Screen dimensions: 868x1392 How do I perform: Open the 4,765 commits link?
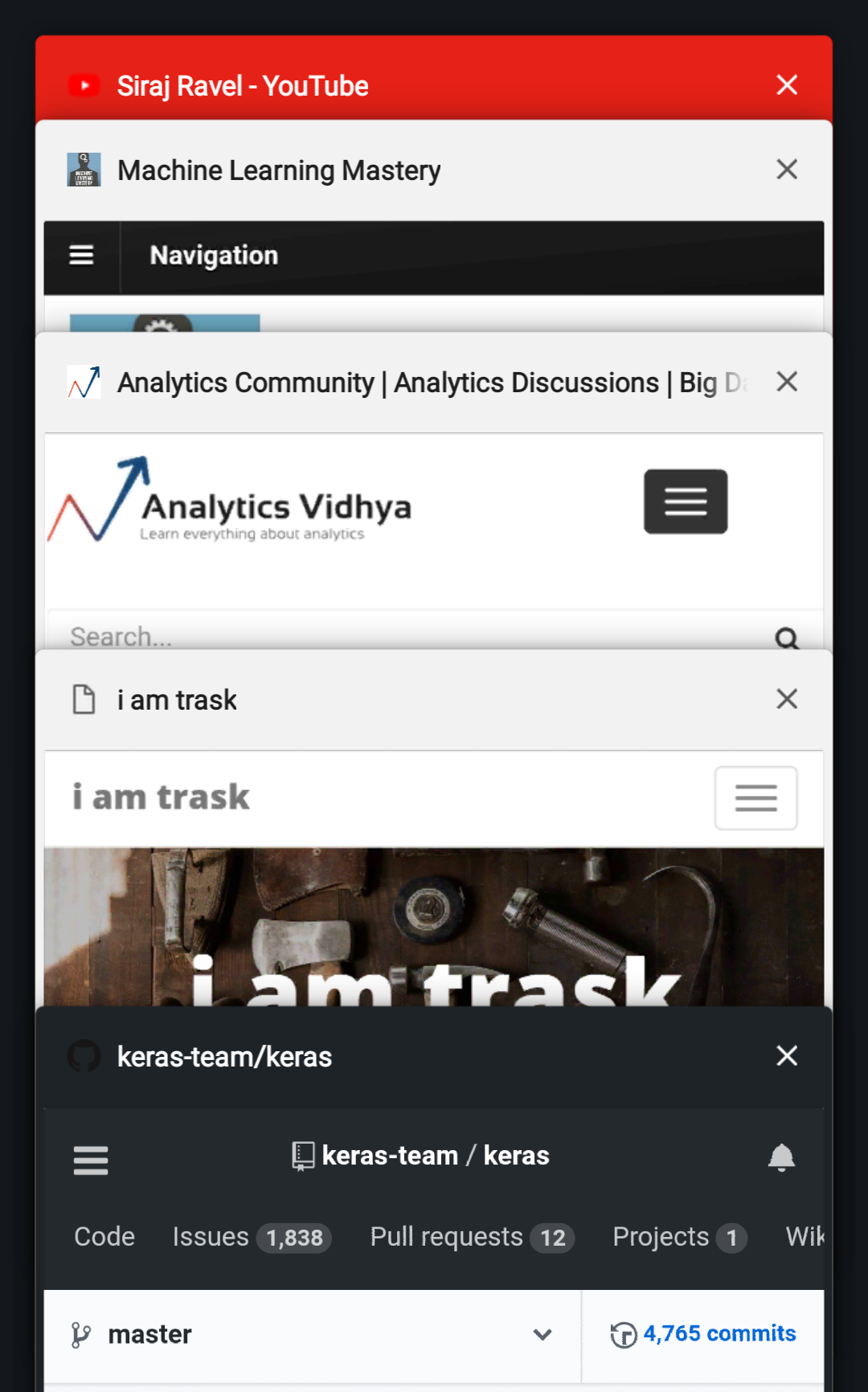click(x=703, y=1334)
